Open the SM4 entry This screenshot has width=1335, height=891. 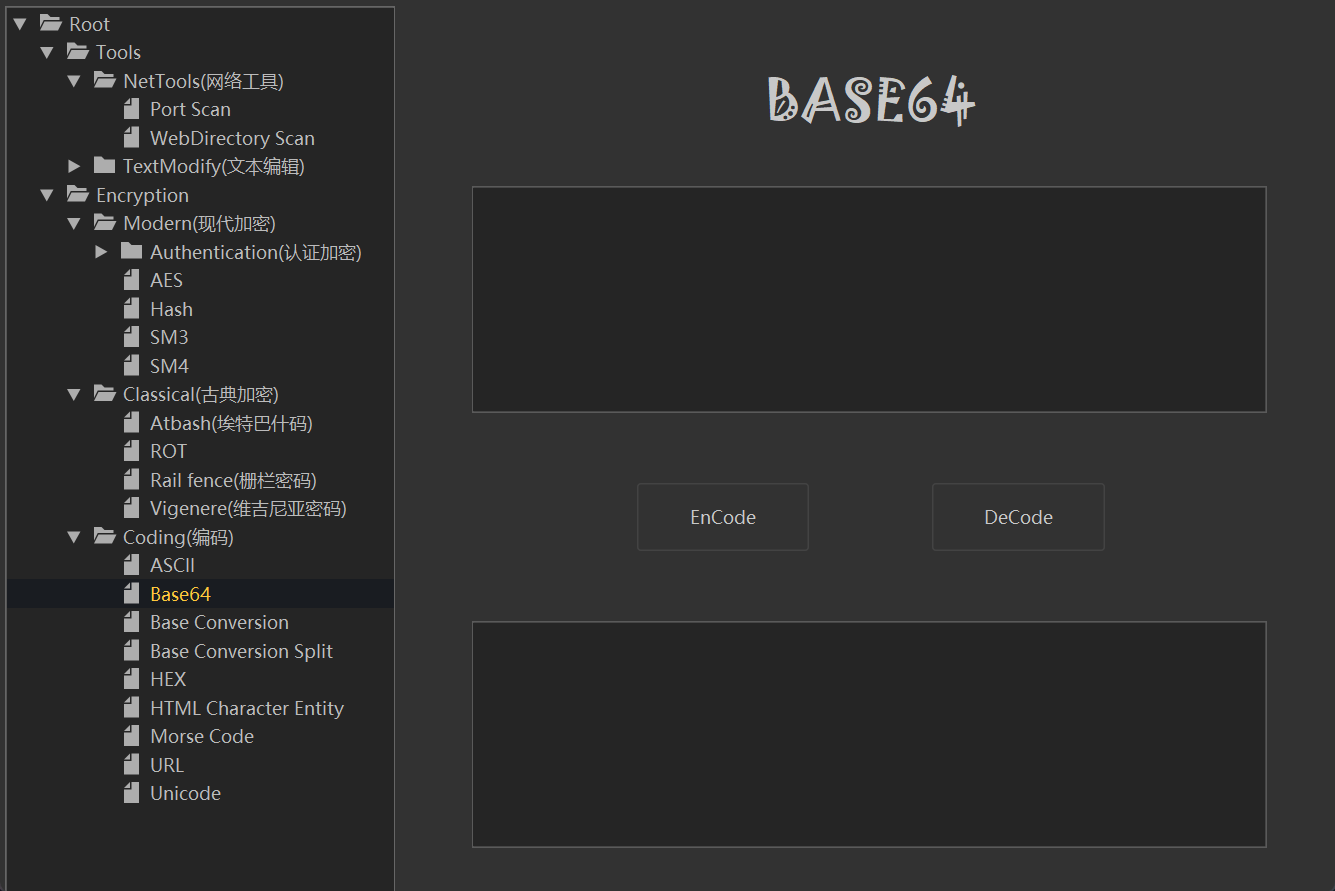tap(169, 366)
